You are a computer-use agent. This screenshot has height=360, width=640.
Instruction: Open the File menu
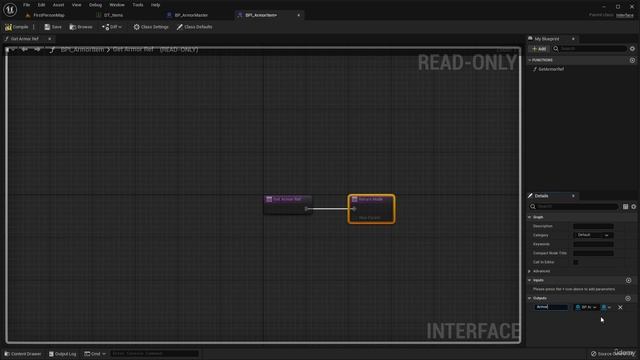27,5
